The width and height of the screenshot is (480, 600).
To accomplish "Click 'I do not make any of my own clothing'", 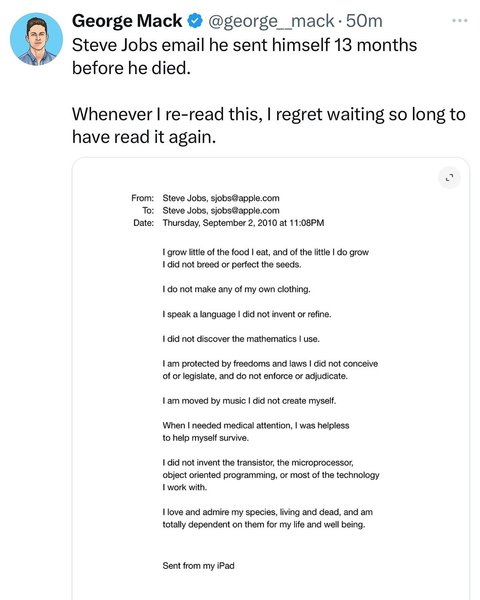I will pos(236,289).
